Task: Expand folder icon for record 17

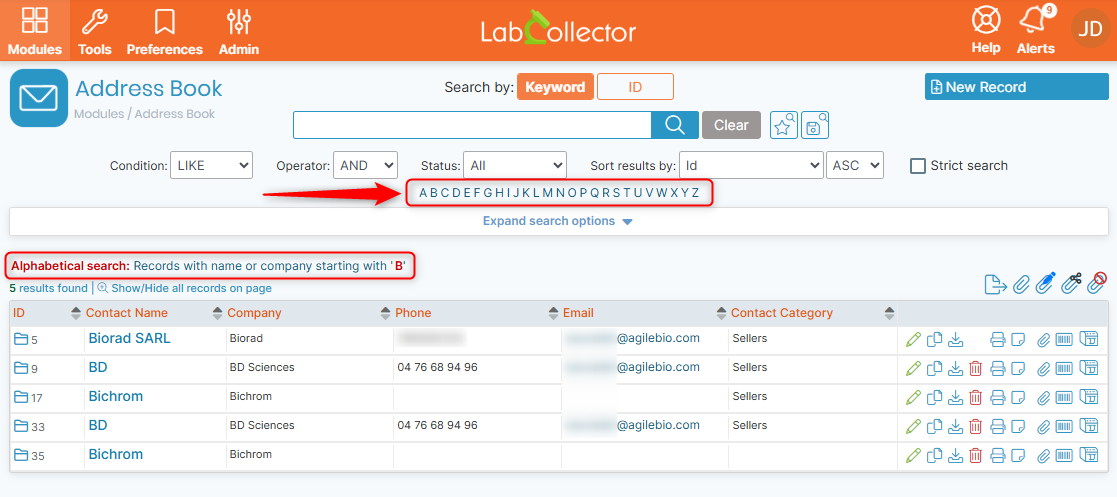Action: pyautogui.click(x=21, y=397)
